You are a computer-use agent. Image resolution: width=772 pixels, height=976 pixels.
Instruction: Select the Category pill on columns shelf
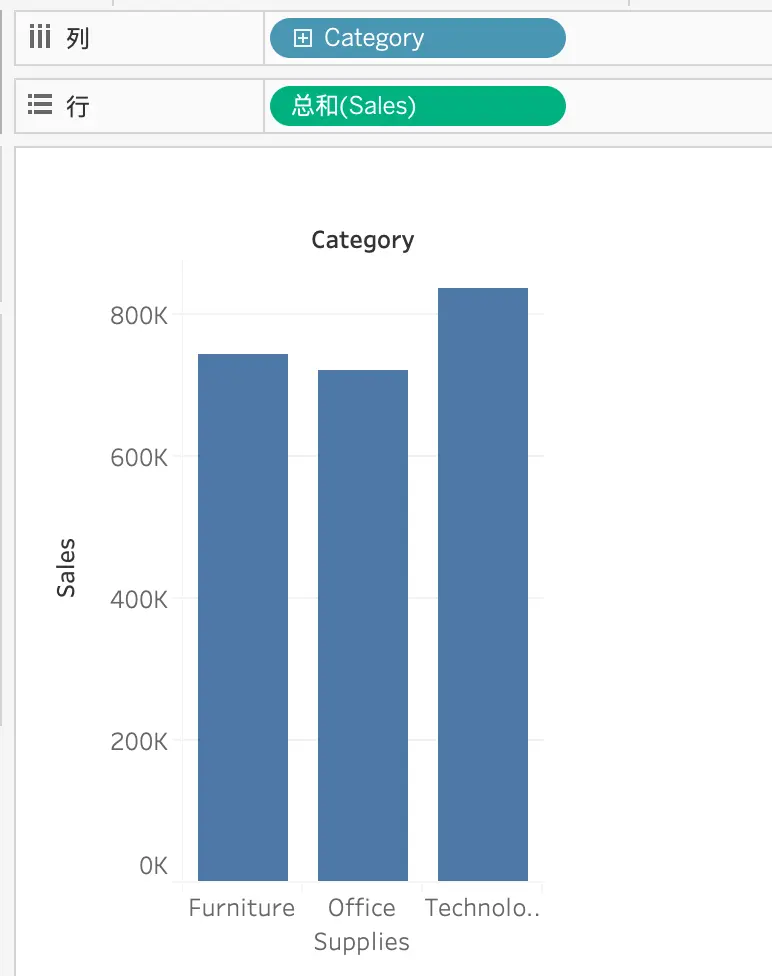418,38
